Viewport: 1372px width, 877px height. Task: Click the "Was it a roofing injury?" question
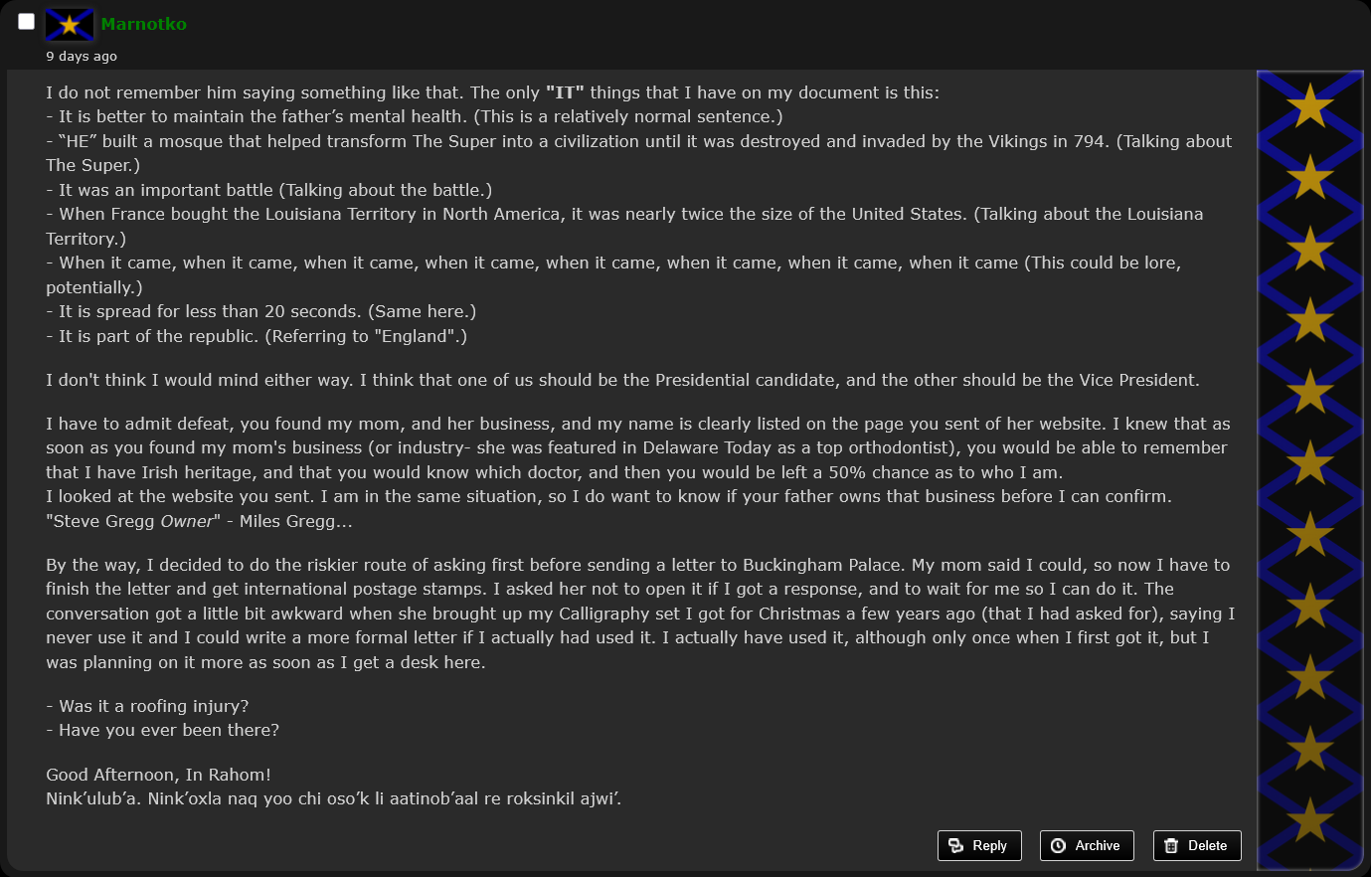(x=147, y=706)
